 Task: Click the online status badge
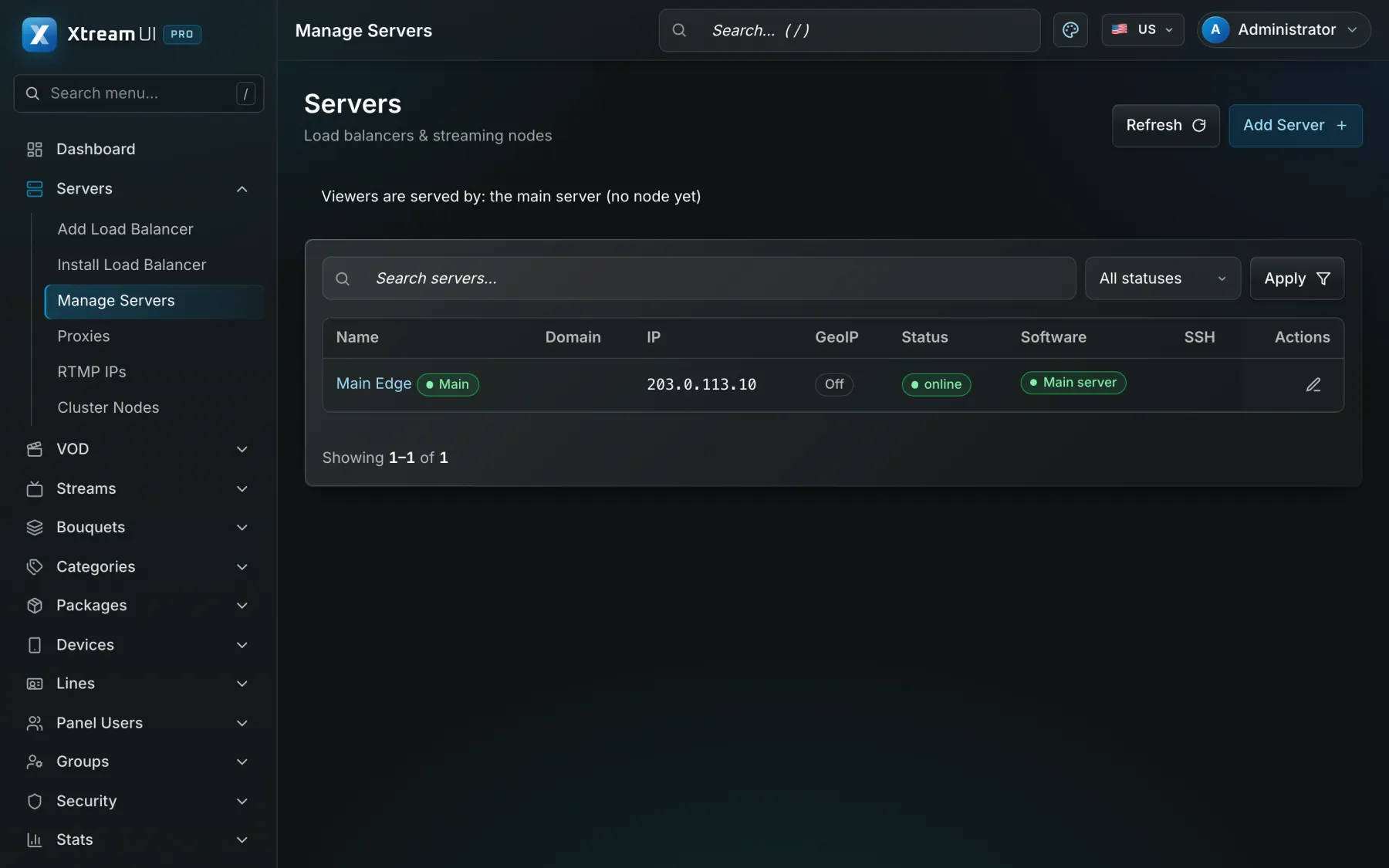coord(936,384)
